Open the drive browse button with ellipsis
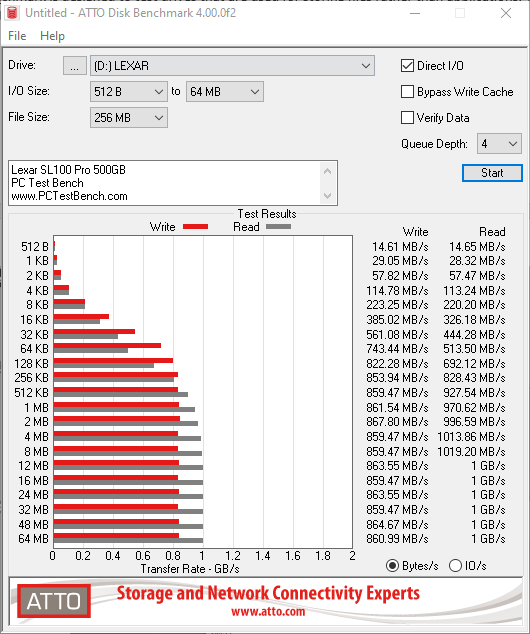 [74, 66]
